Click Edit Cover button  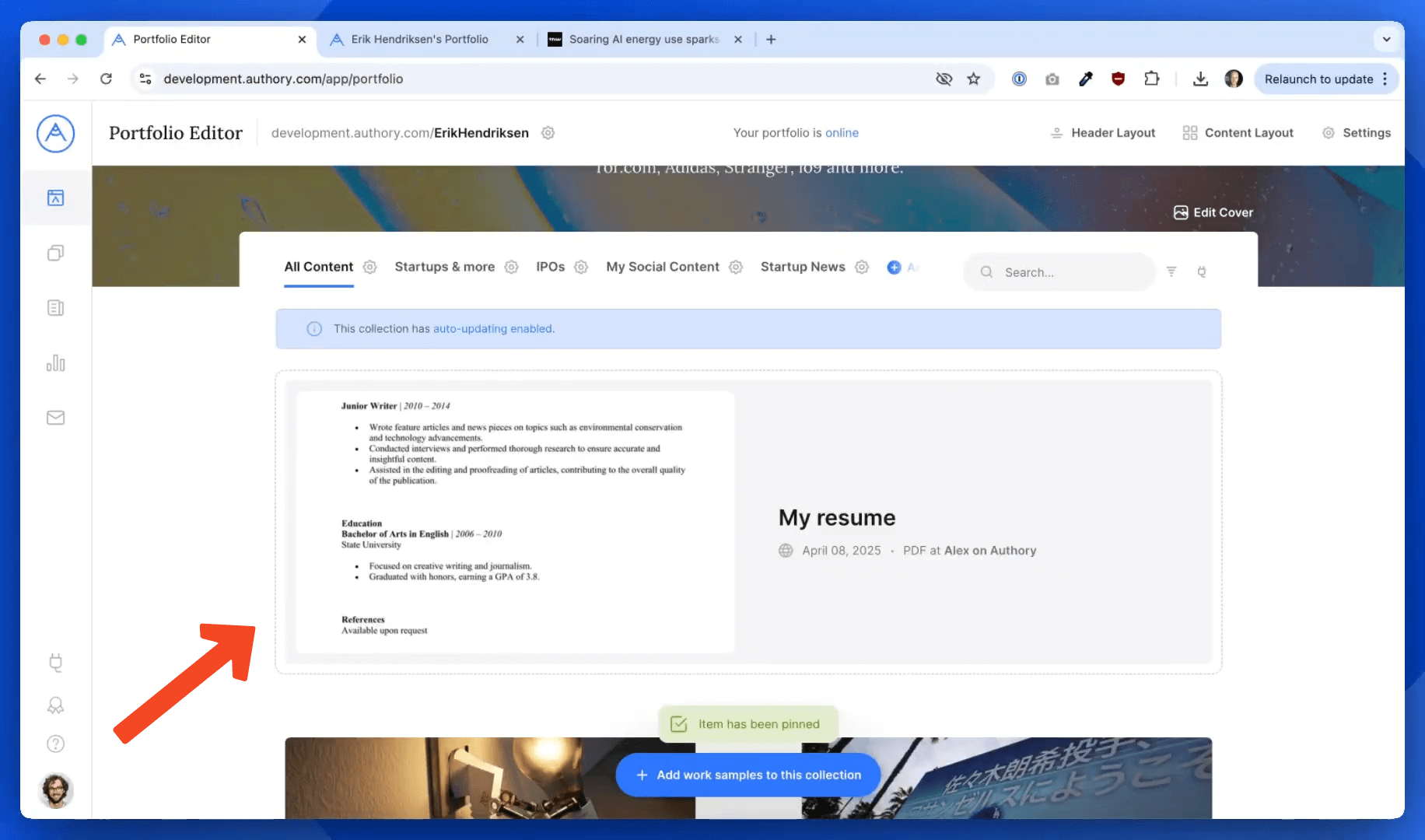[x=1213, y=212]
